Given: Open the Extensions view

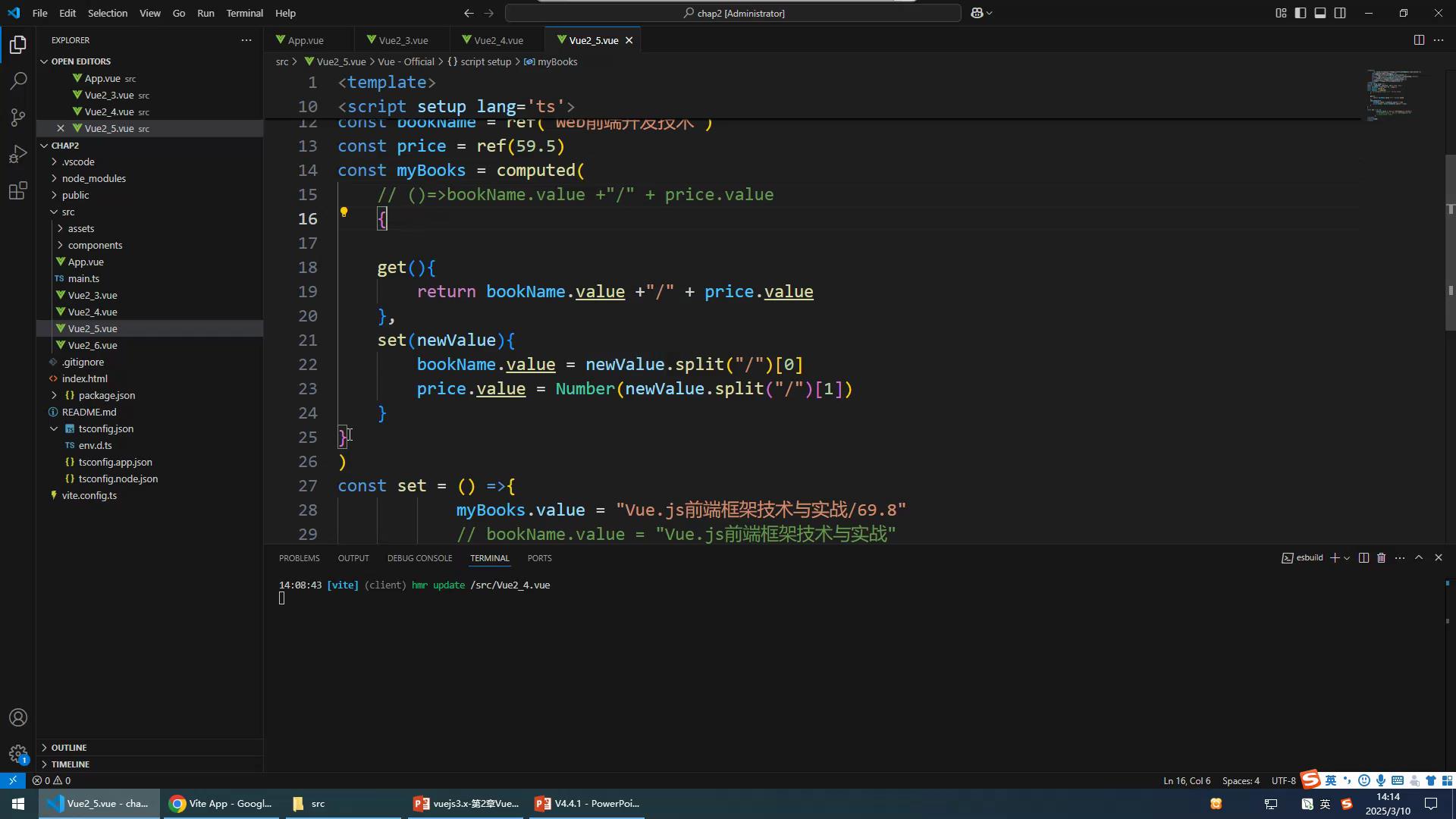Looking at the screenshot, I should 18,190.
